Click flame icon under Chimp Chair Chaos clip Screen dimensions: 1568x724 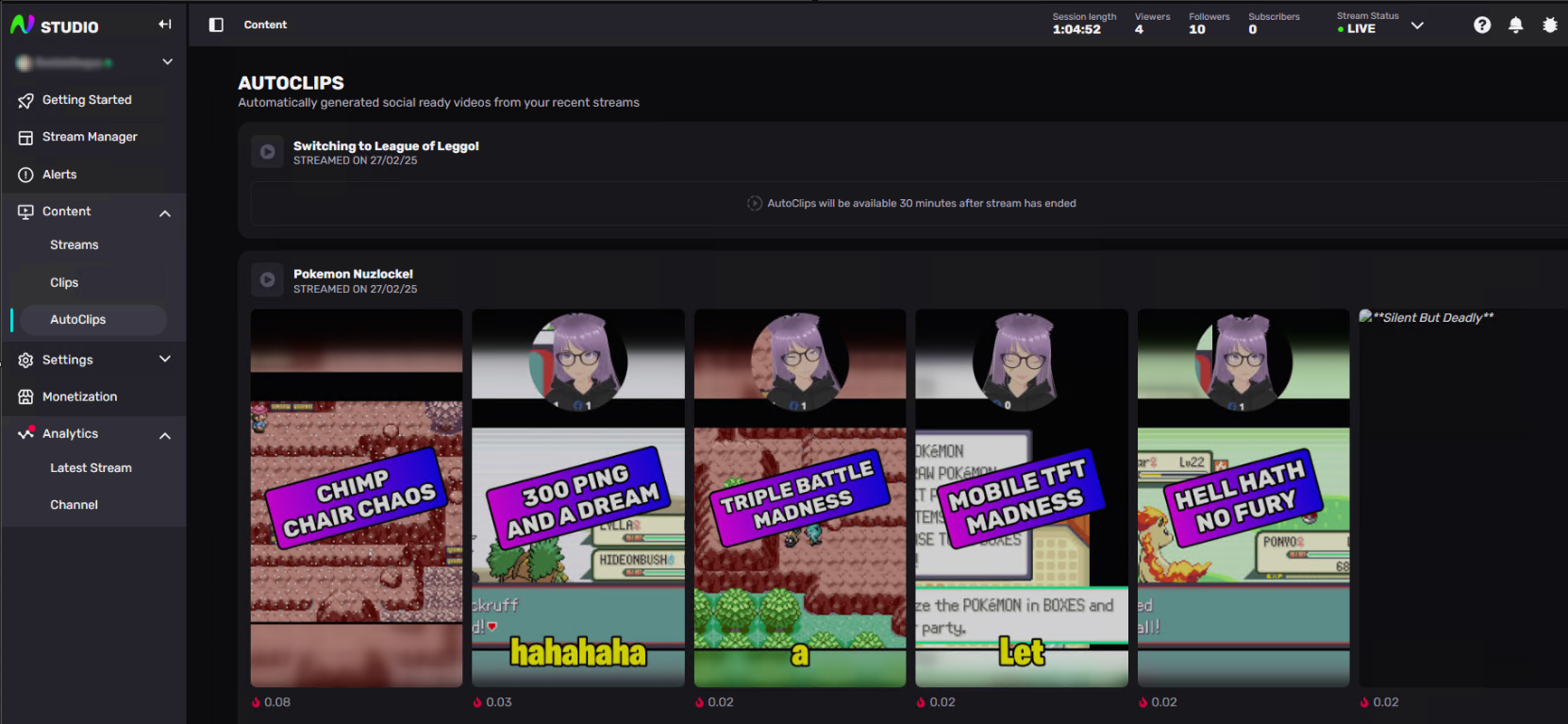click(256, 702)
